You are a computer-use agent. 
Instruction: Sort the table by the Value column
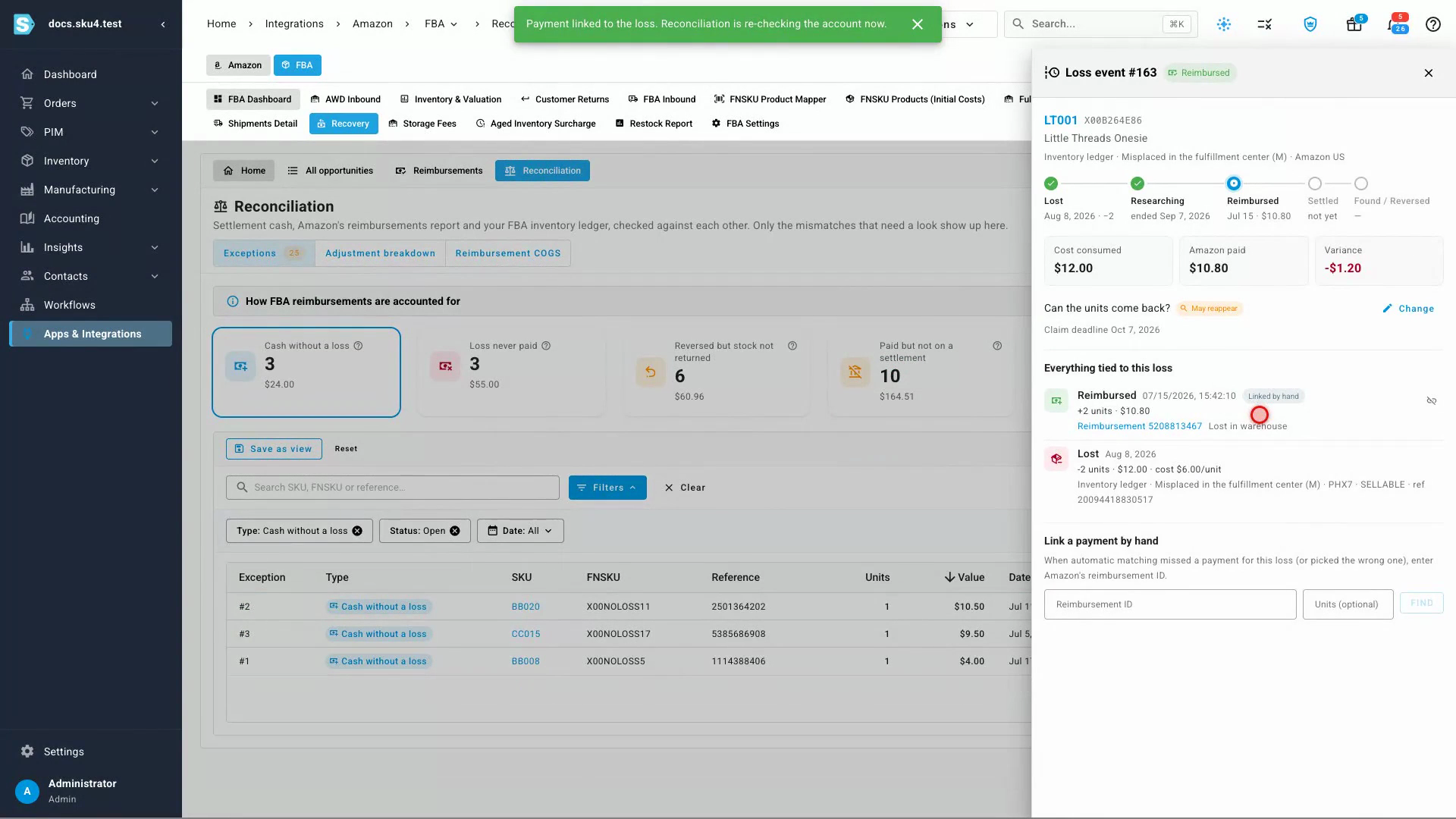click(x=964, y=577)
